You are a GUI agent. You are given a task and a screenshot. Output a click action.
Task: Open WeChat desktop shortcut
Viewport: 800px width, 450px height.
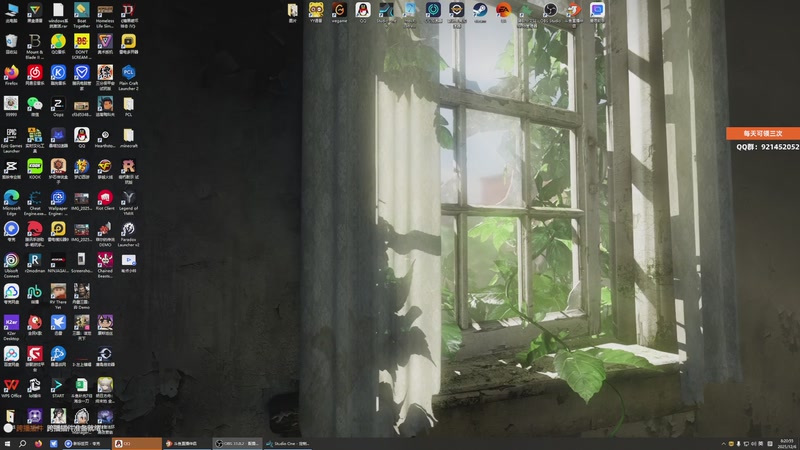(x=35, y=106)
